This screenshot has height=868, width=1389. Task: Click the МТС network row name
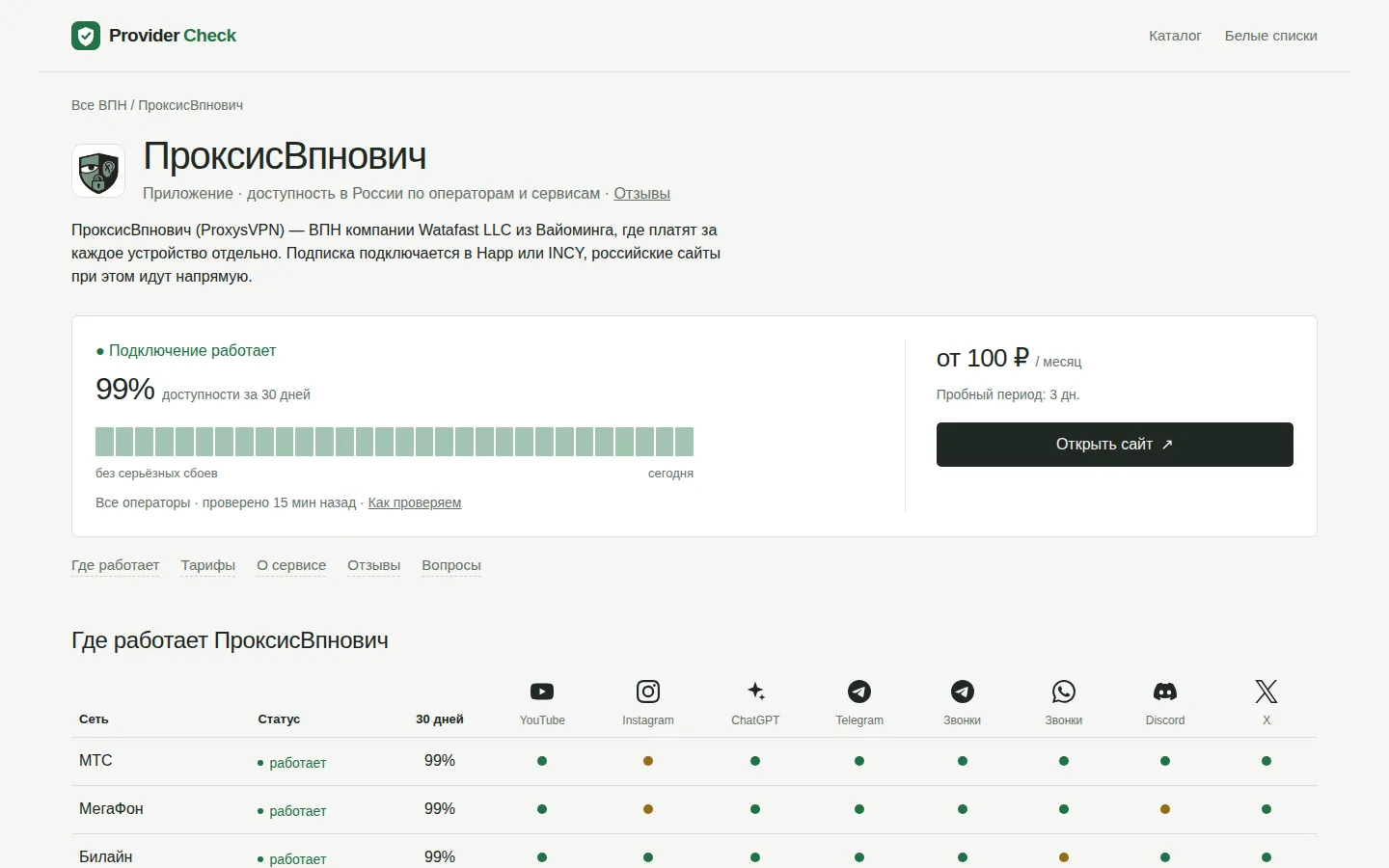tap(95, 761)
